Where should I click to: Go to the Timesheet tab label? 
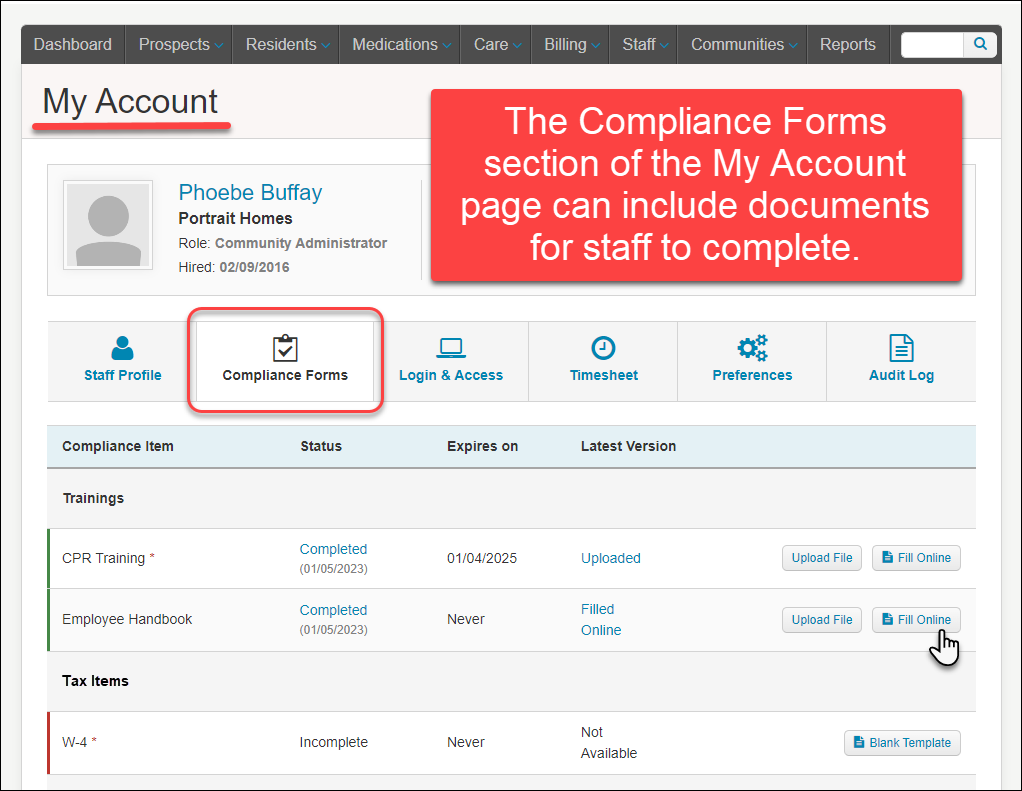(604, 375)
